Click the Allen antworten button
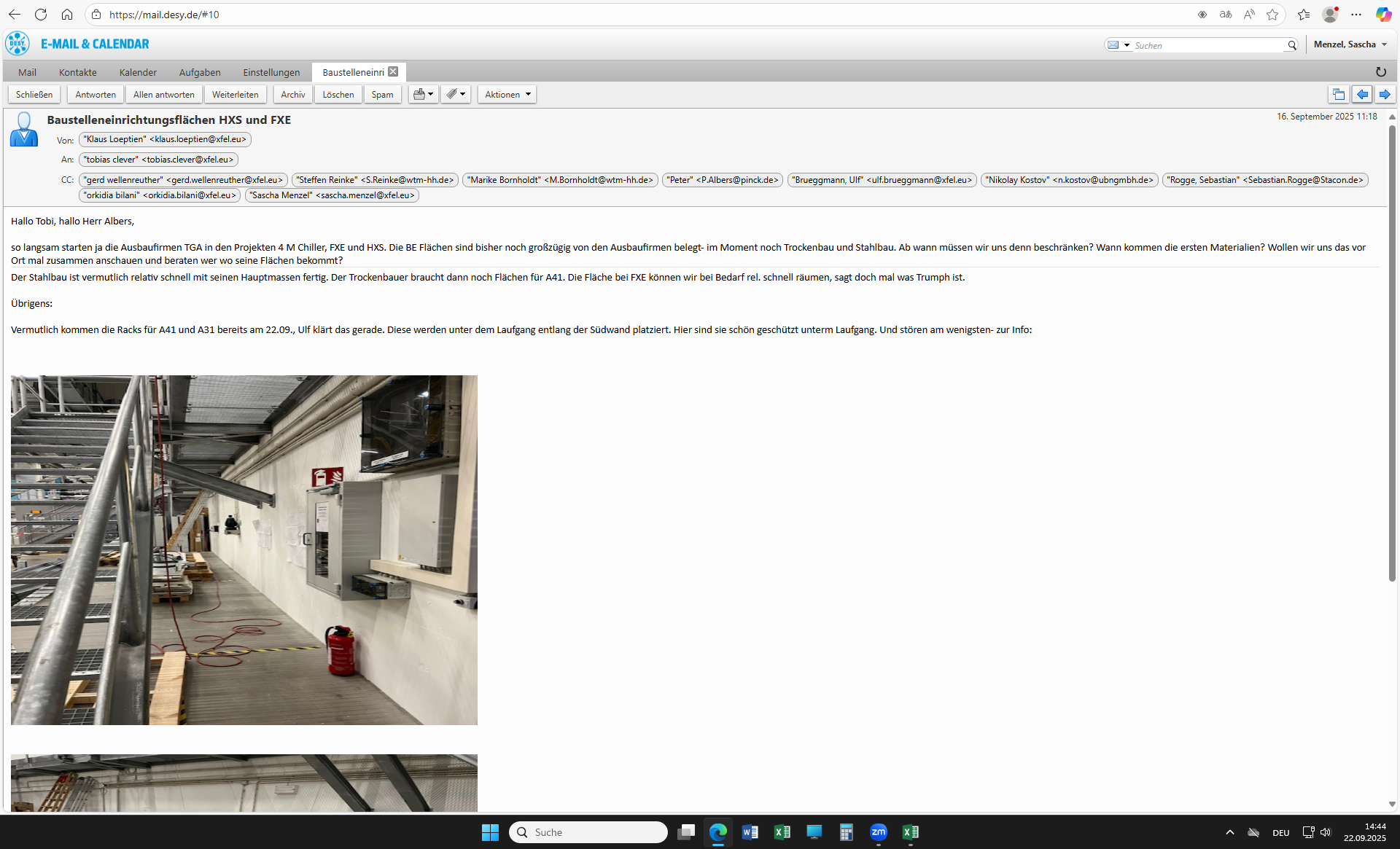The image size is (1400, 849). (163, 94)
